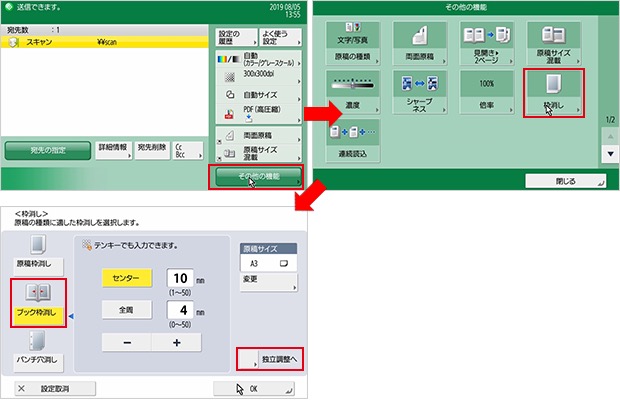Open the 自動 color mode selector
This screenshot has width=620, height=400.
click(x=254, y=59)
